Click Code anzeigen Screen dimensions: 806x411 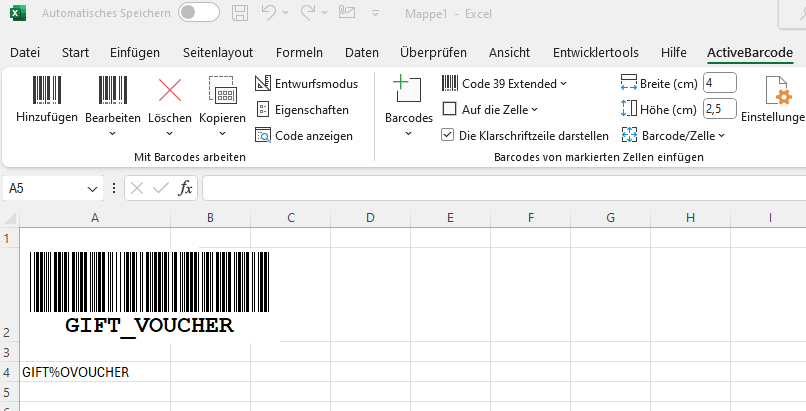[304, 136]
